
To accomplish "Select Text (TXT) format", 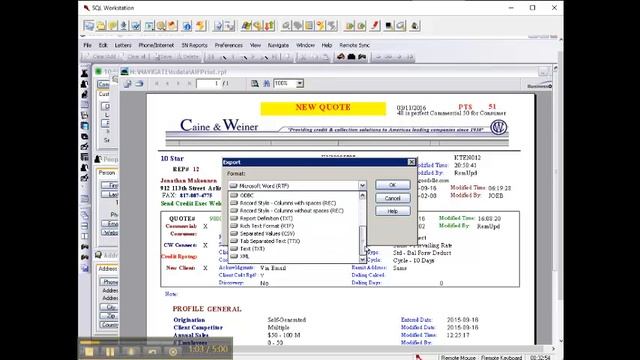I will click(294, 249).
